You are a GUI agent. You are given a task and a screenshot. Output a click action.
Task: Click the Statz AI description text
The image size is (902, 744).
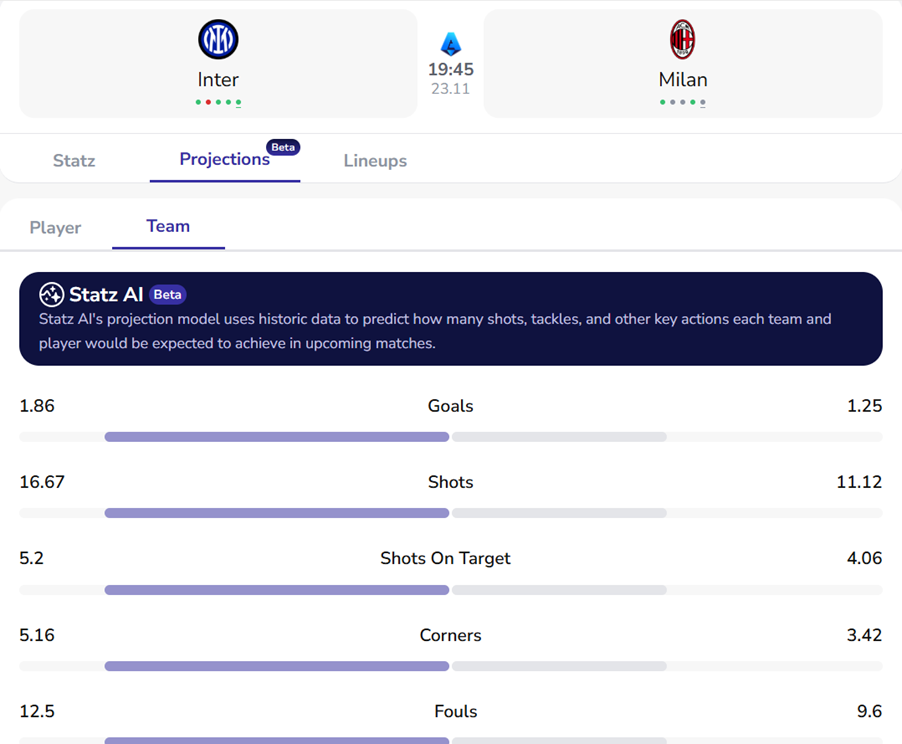pyautogui.click(x=435, y=331)
